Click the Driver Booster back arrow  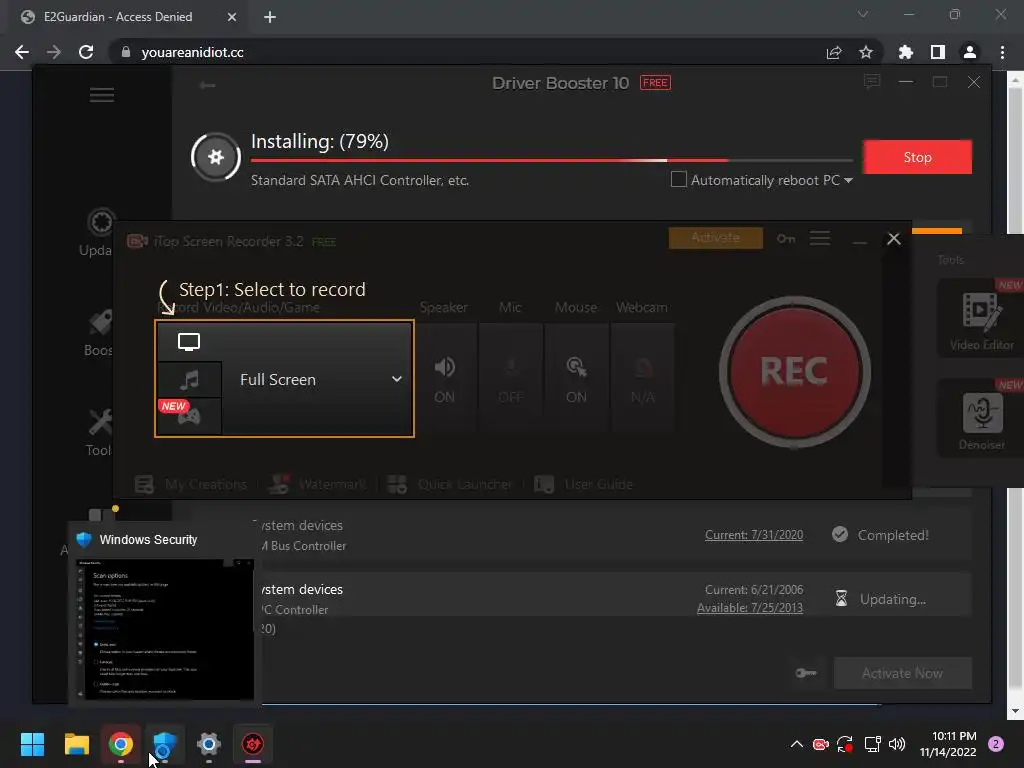point(208,85)
